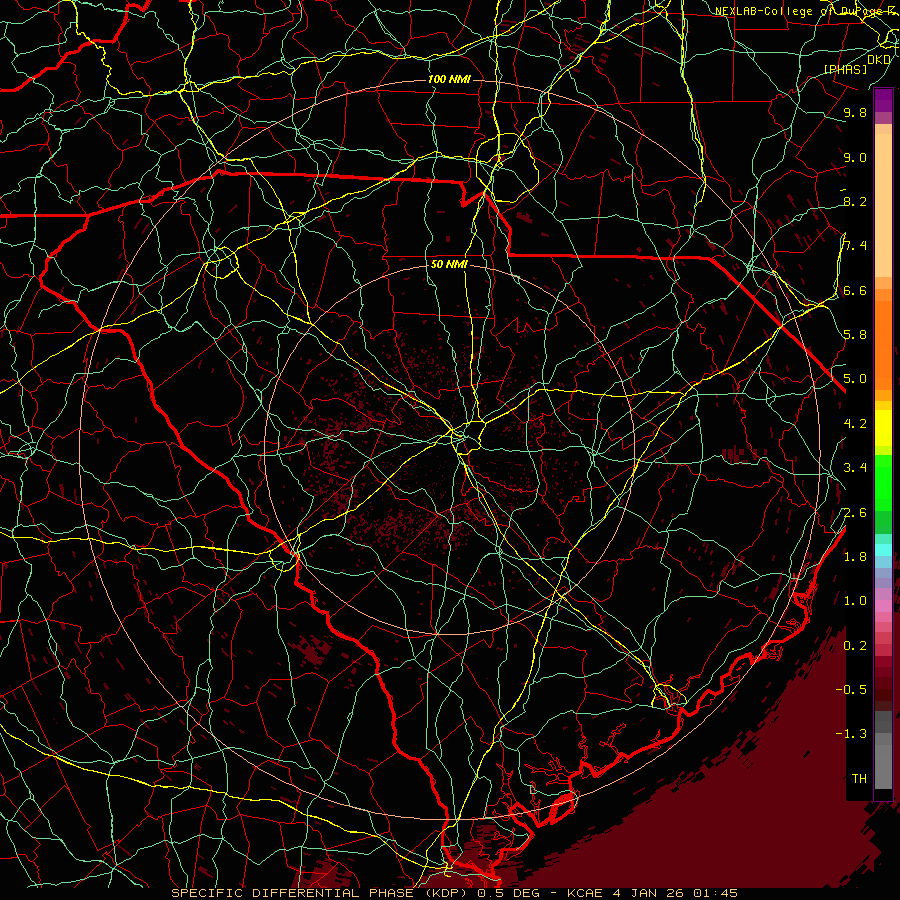The width and height of the screenshot is (900, 900).
Task: Click the "SPECIFIC DIFFERENTIAL PHASE (KDP)" caption text
Action: click(318, 893)
